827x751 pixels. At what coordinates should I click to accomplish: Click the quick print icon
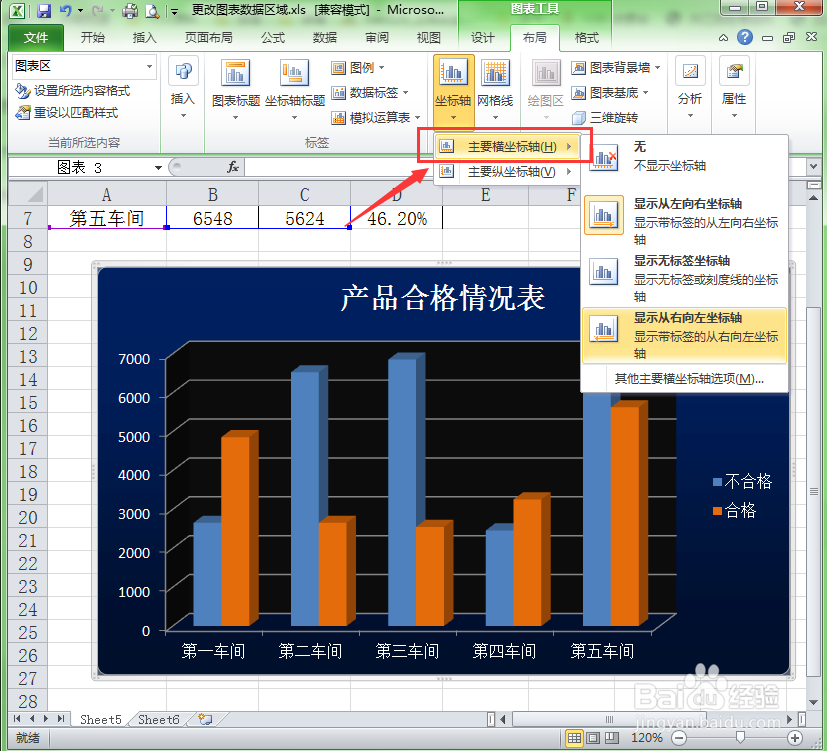click(130, 10)
